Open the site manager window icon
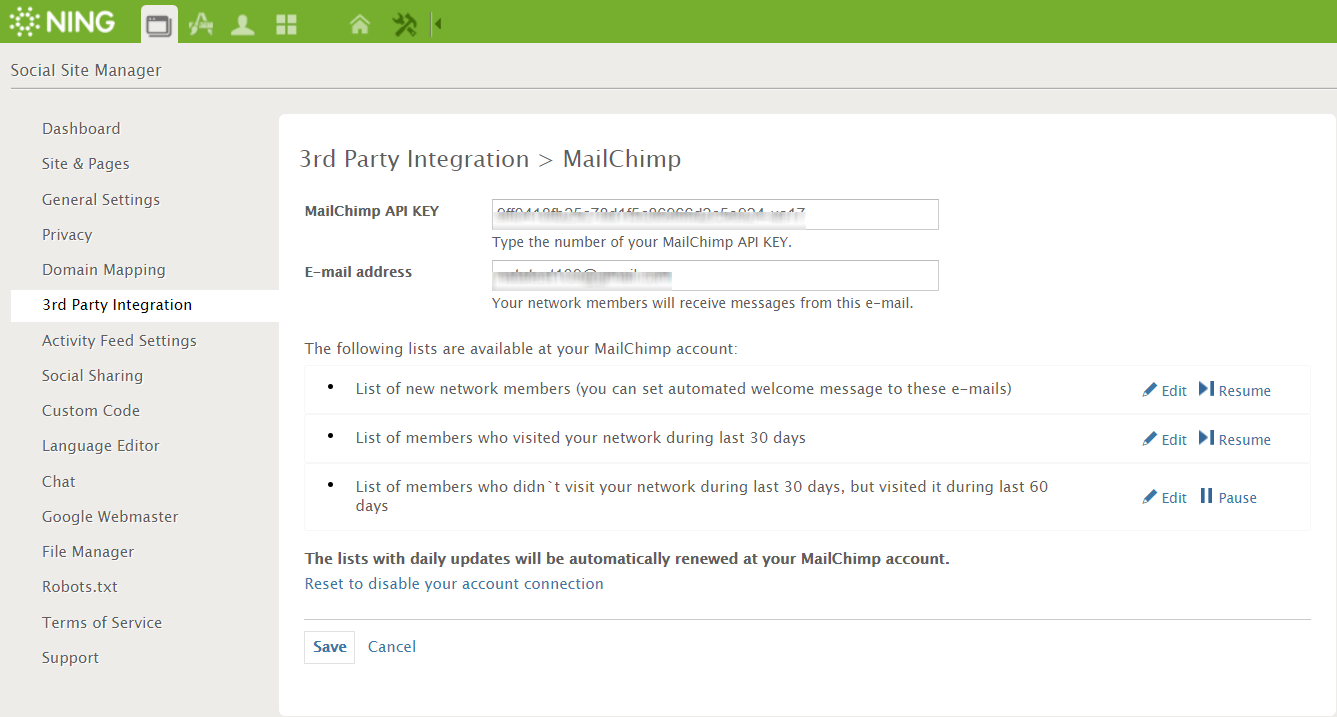The width and height of the screenshot is (1337, 717). [159, 24]
